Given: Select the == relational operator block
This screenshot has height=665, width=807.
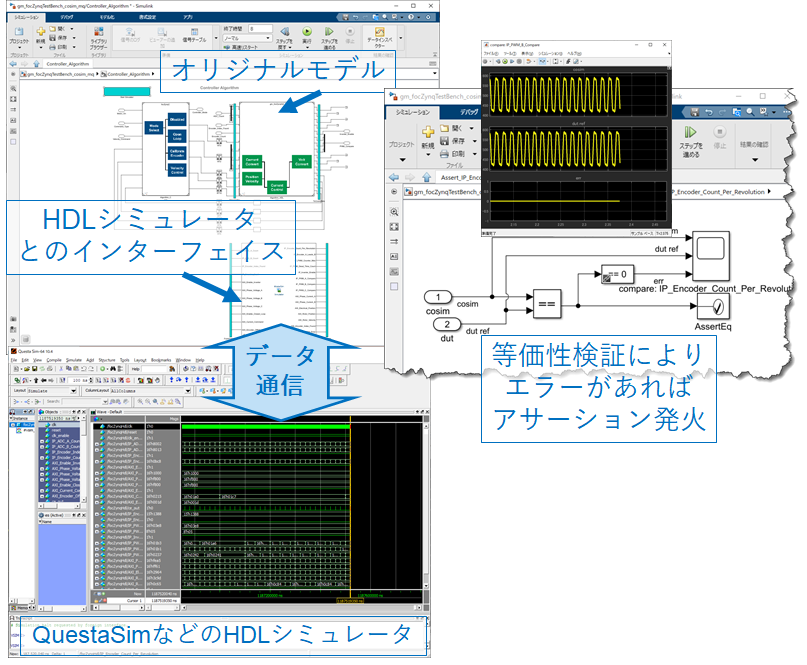Looking at the screenshot, I should point(547,304).
